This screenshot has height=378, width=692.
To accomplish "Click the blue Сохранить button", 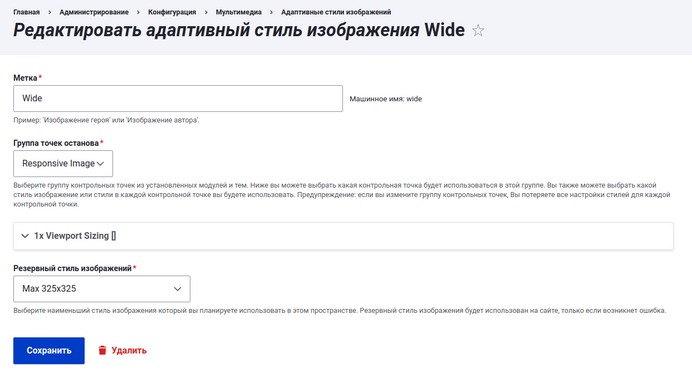I will (49, 351).
